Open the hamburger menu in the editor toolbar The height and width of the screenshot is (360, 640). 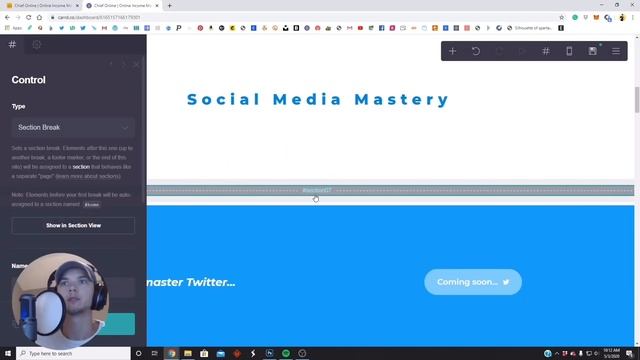click(616, 51)
